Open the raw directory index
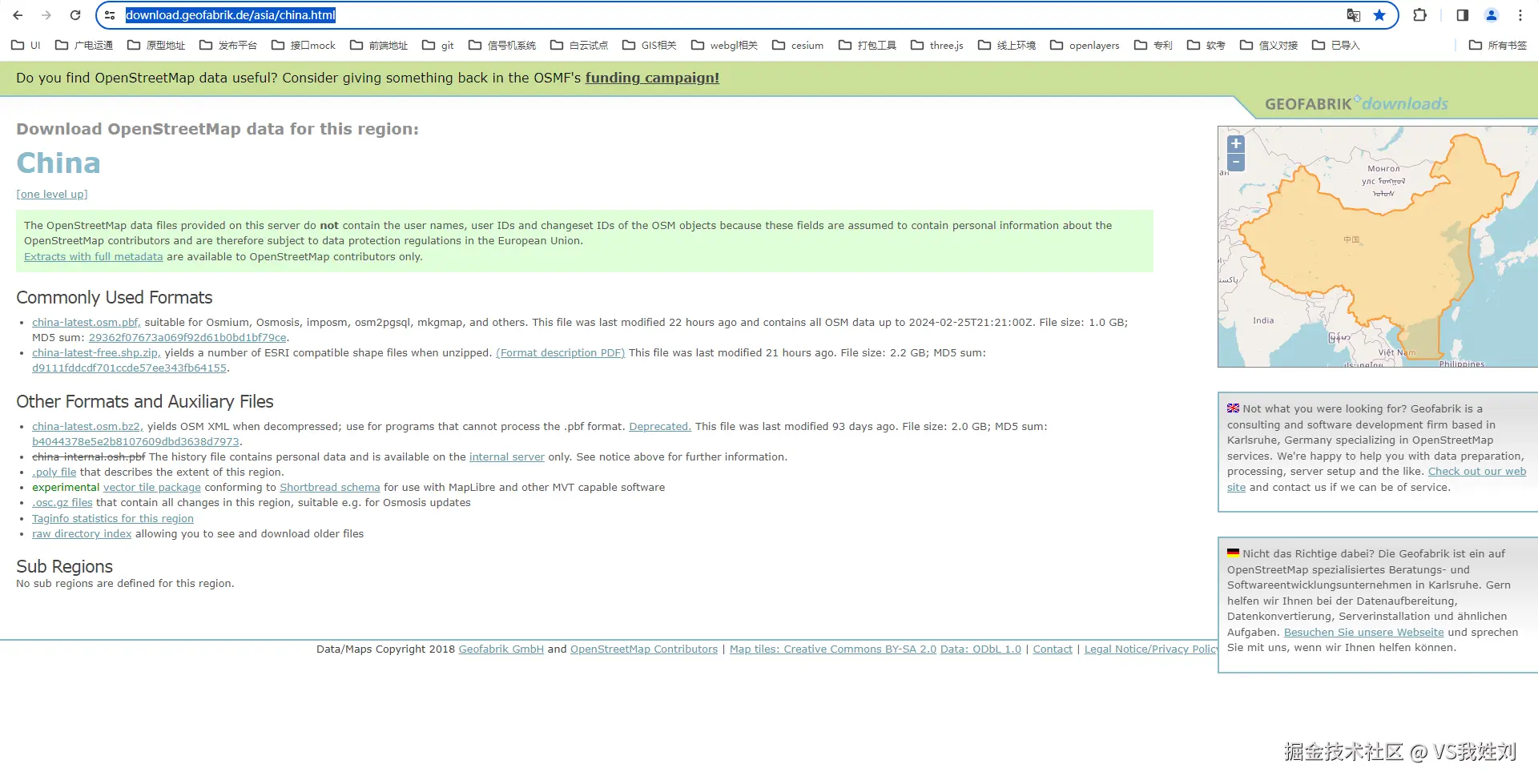Image resolution: width=1538 pixels, height=784 pixels. pyautogui.click(x=82, y=534)
